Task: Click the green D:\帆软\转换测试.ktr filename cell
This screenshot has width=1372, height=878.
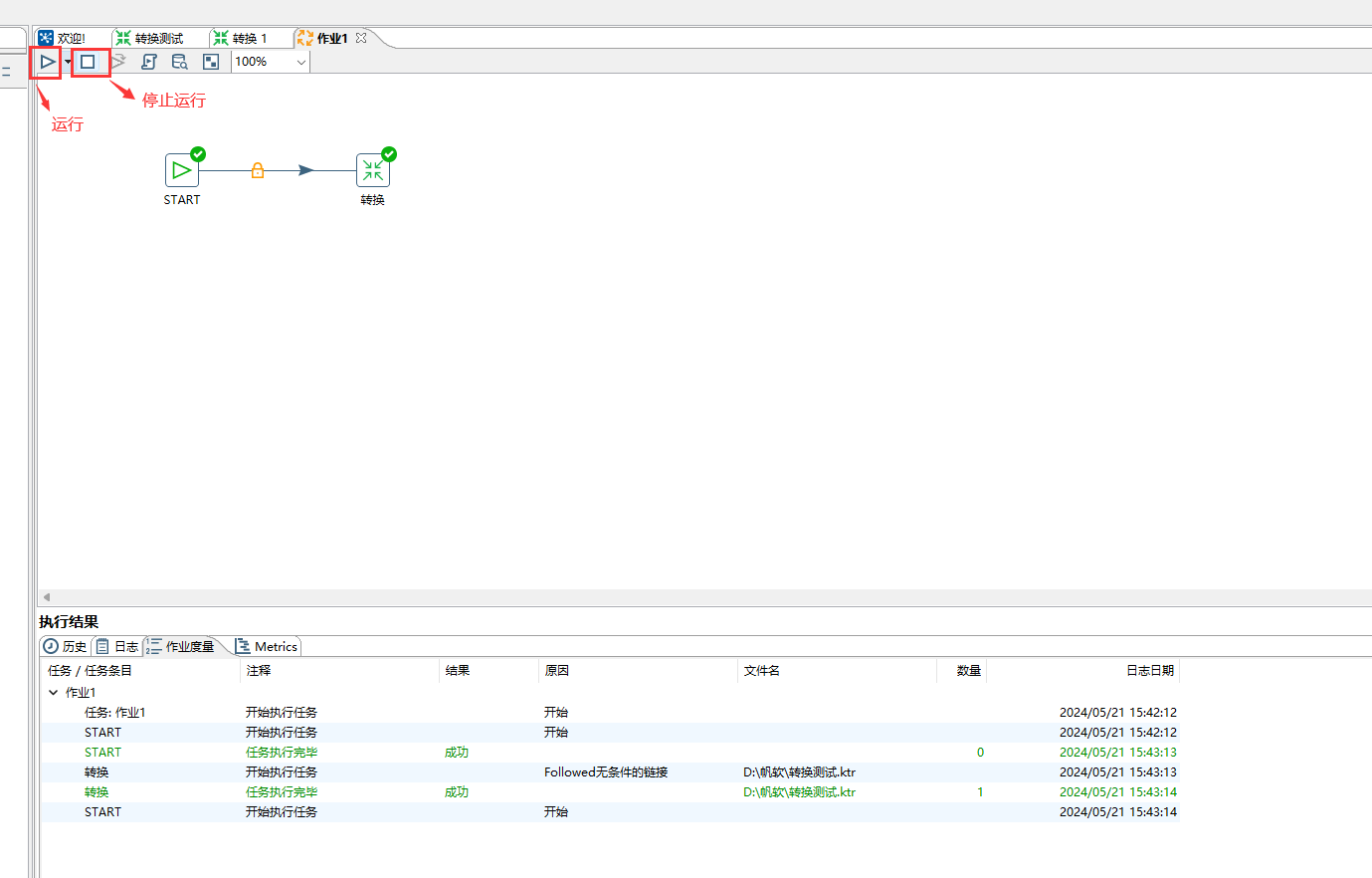Action: [x=799, y=791]
